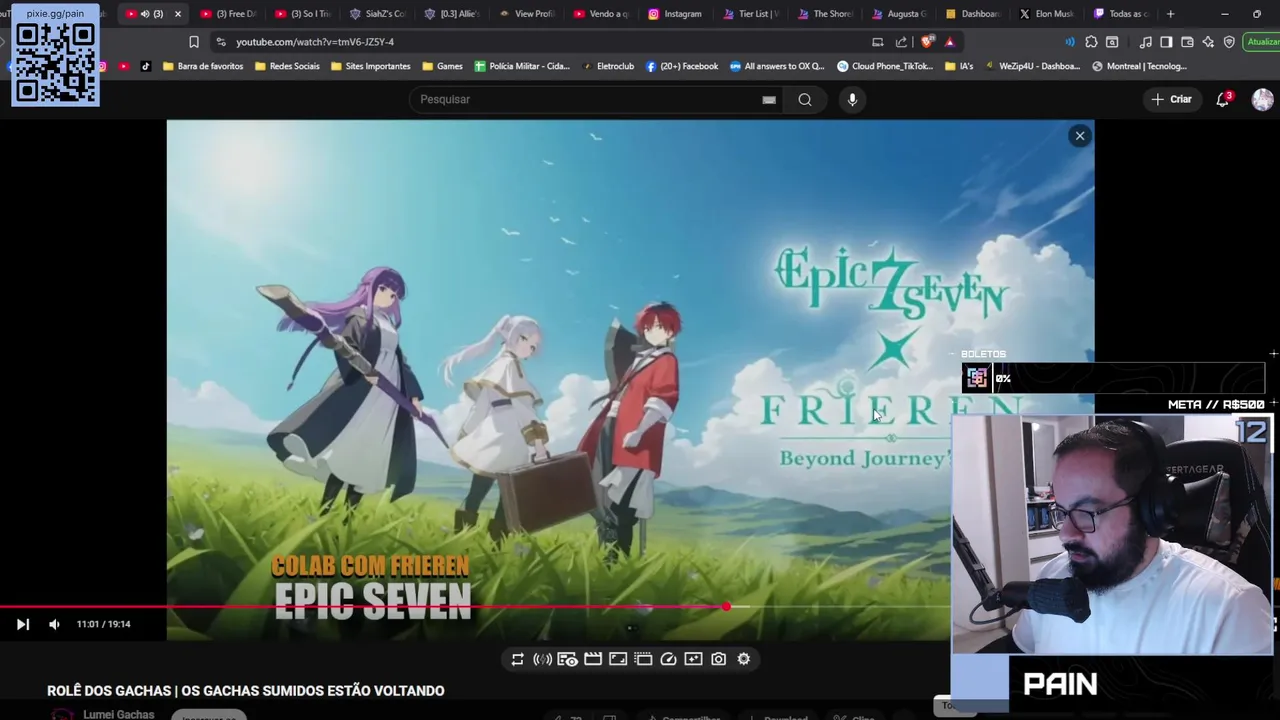Open the Criar menu
This screenshot has width=1280, height=720.
[1171, 99]
